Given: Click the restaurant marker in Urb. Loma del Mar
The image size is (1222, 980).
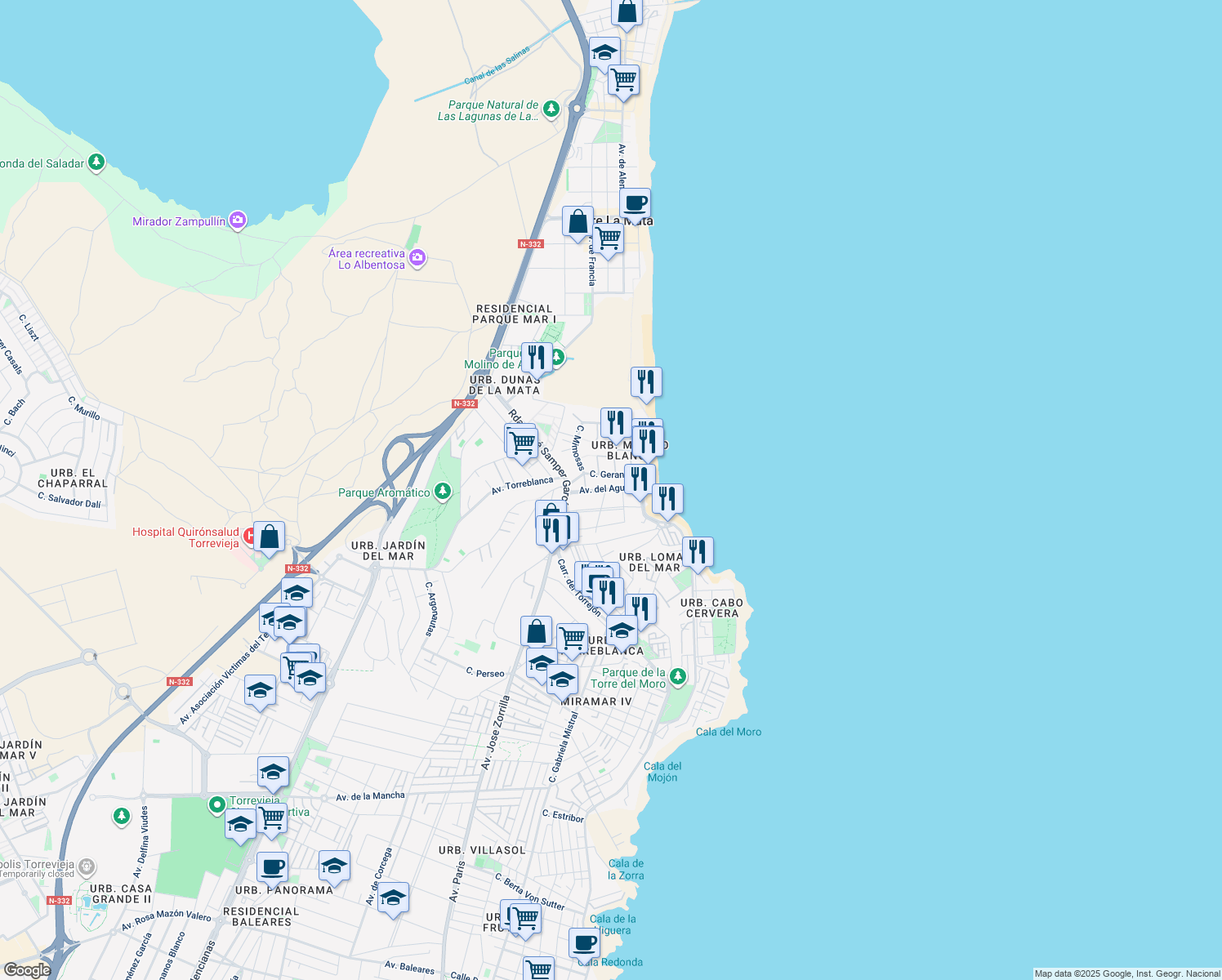Looking at the screenshot, I should [x=698, y=552].
